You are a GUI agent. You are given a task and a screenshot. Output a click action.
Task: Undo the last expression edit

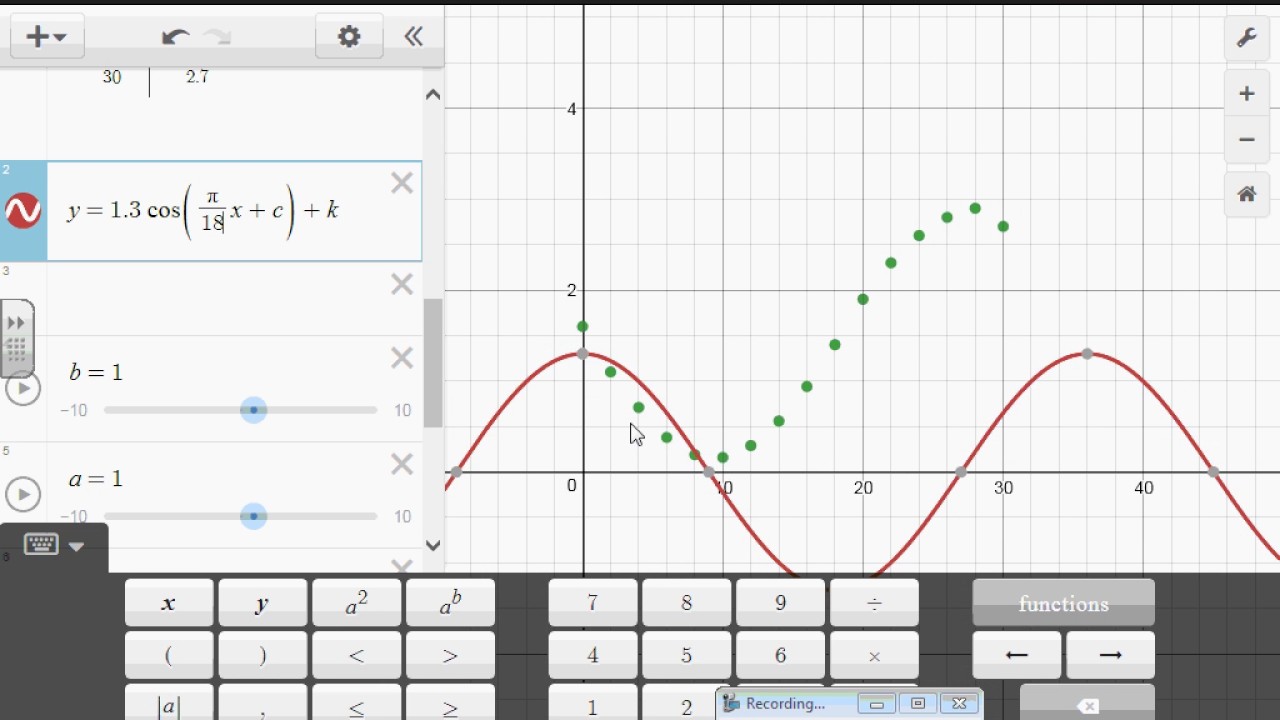(x=175, y=37)
